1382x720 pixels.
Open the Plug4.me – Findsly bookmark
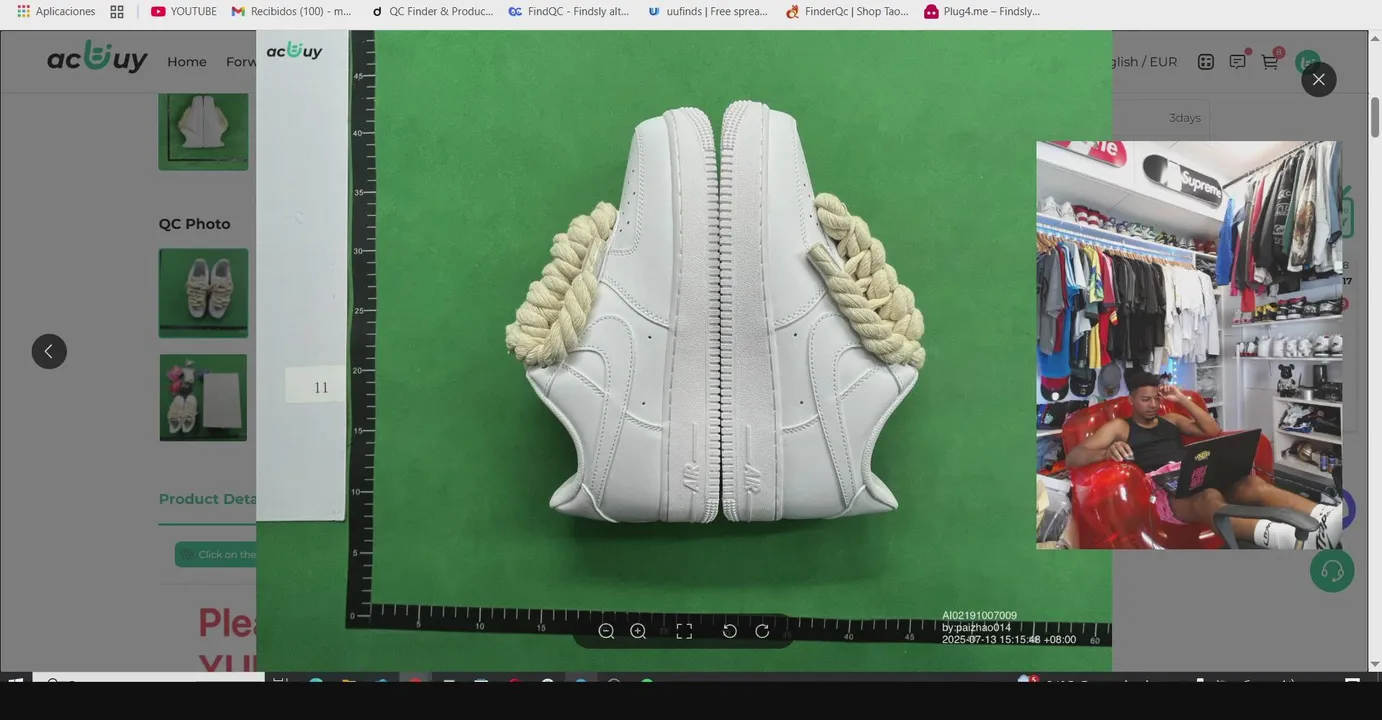tap(982, 11)
